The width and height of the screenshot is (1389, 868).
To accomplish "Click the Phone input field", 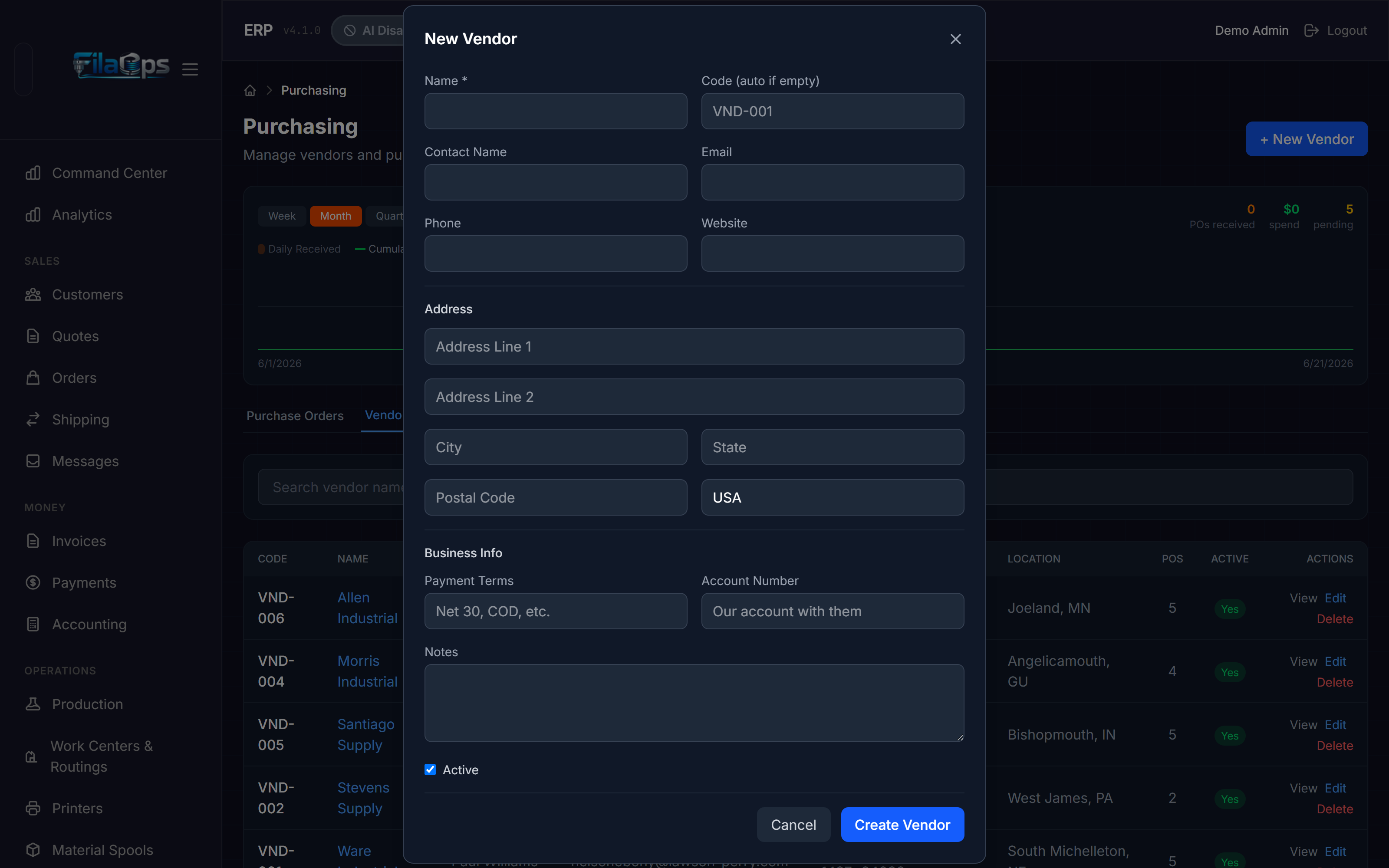I will pyautogui.click(x=556, y=253).
